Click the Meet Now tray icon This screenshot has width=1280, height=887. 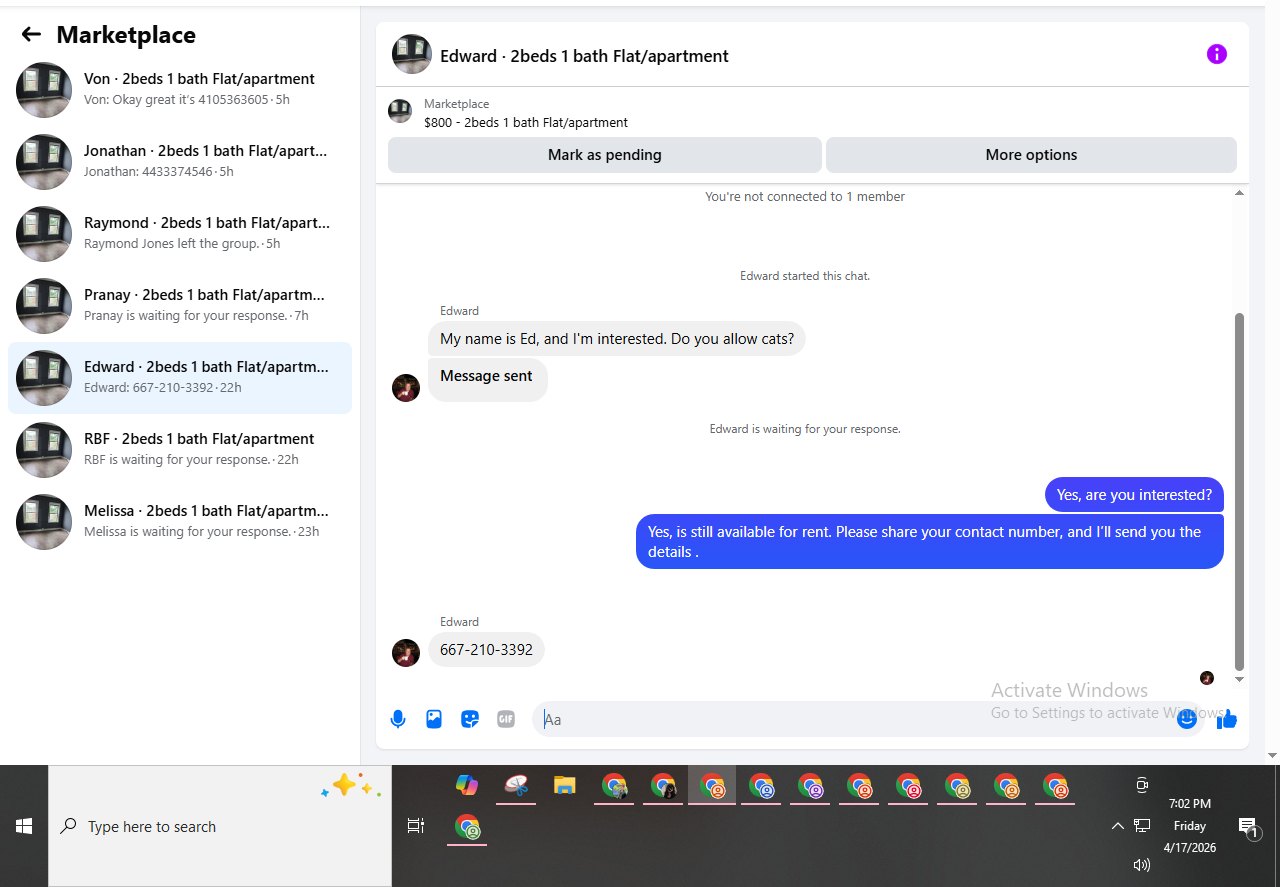pyautogui.click(x=1142, y=785)
